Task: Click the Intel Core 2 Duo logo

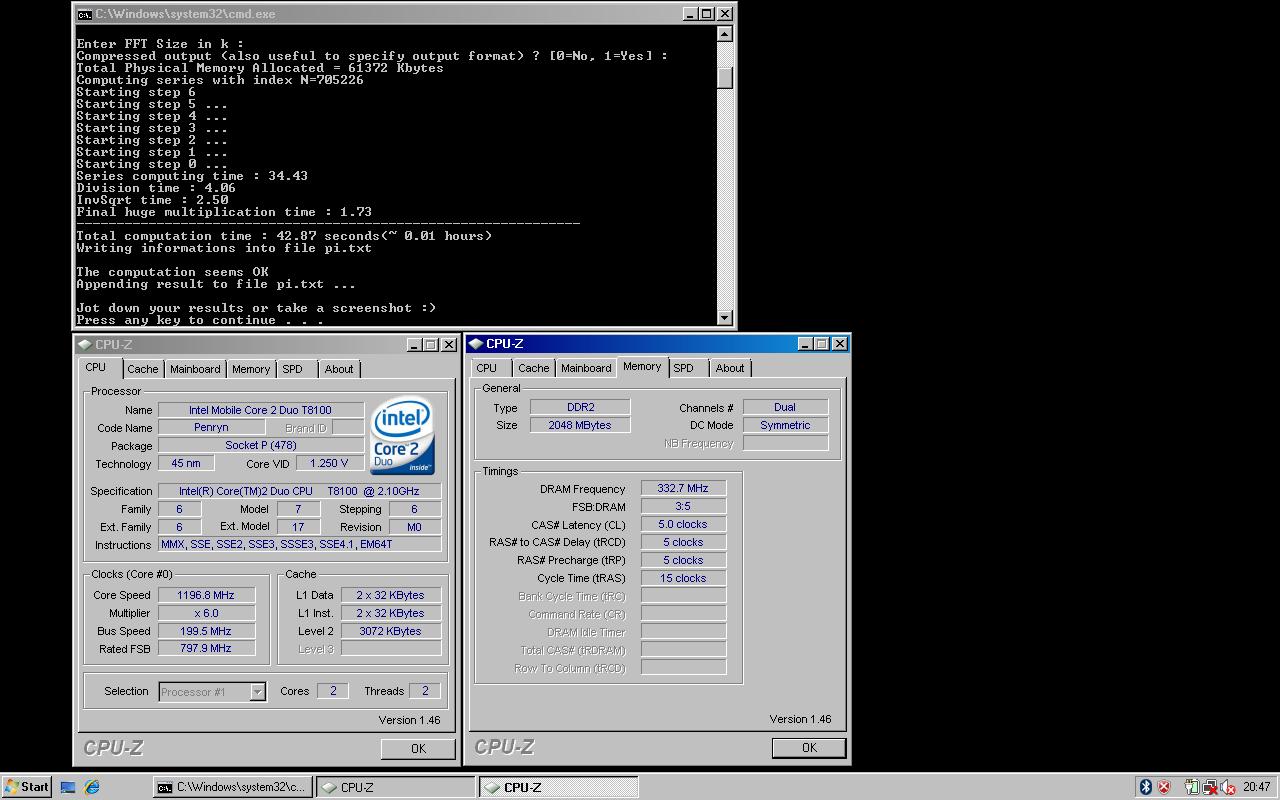Action: [x=402, y=436]
